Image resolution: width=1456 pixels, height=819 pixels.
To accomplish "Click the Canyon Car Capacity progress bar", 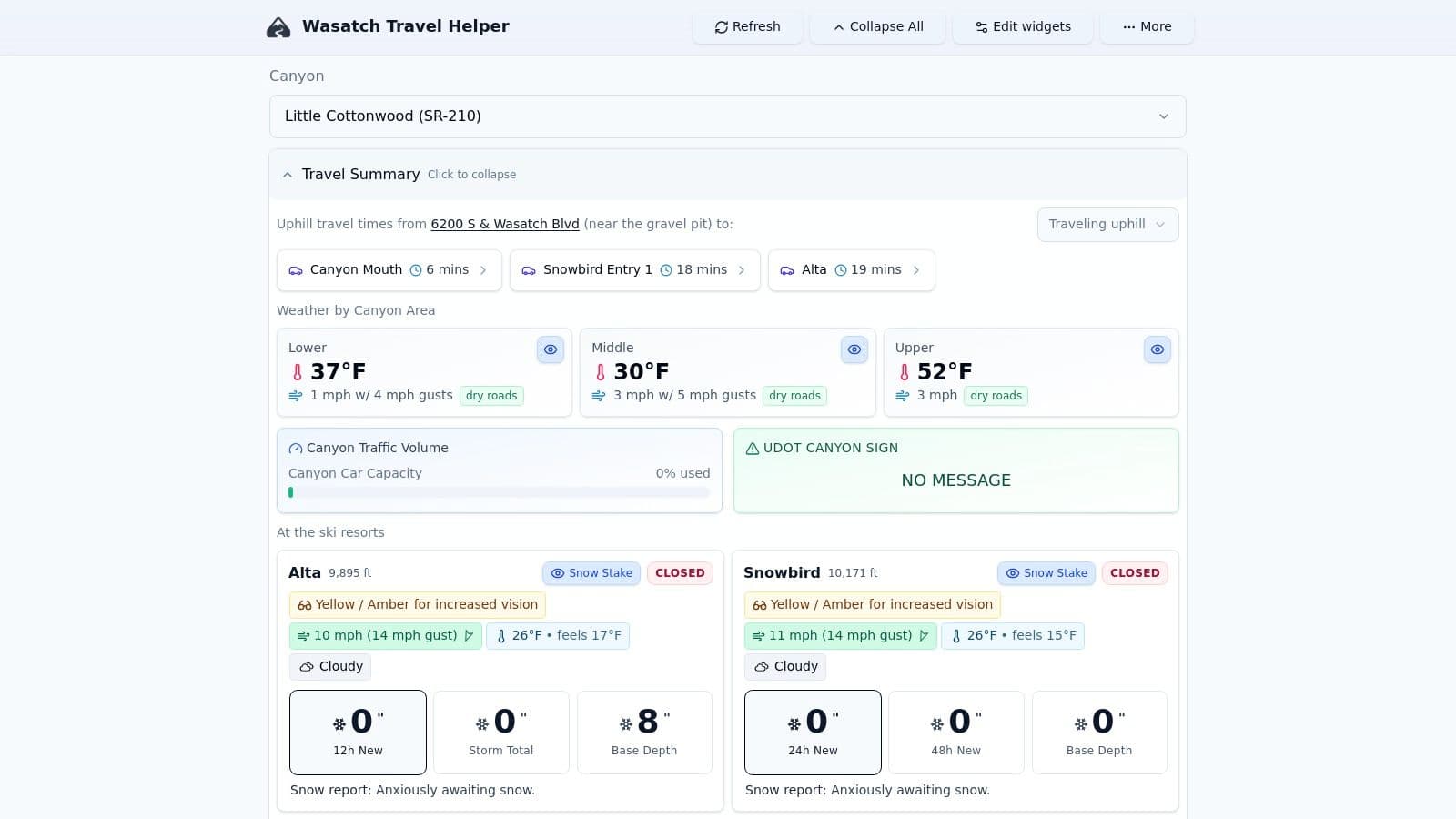I will point(499,492).
